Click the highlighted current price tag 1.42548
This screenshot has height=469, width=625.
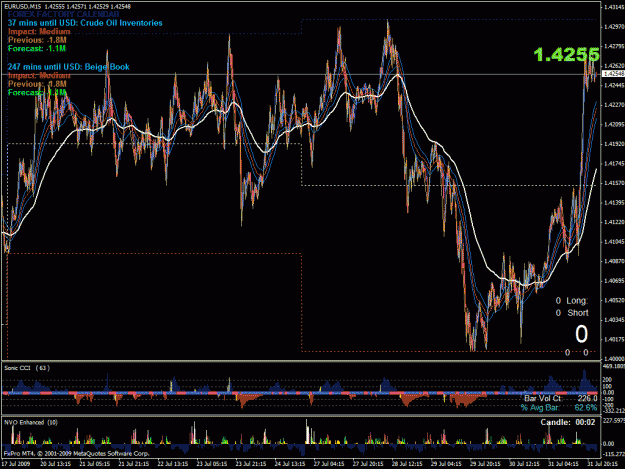coord(613,74)
